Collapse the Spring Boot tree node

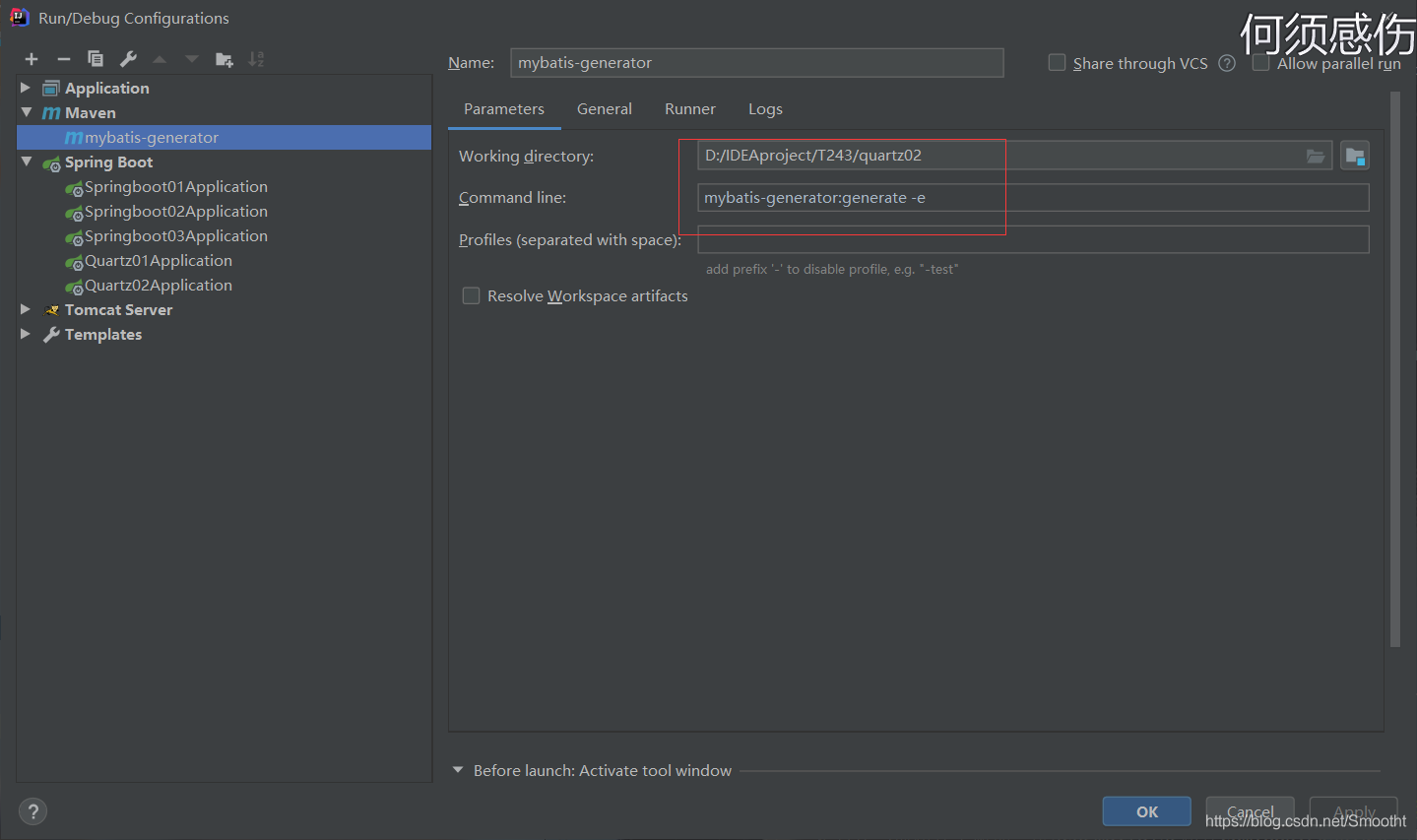pyautogui.click(x=26, y=162)
